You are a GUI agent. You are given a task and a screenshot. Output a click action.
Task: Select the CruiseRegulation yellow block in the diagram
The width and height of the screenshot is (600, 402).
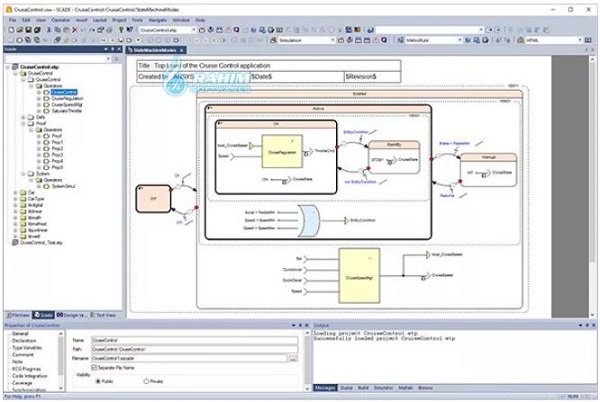tap(282, 151)
